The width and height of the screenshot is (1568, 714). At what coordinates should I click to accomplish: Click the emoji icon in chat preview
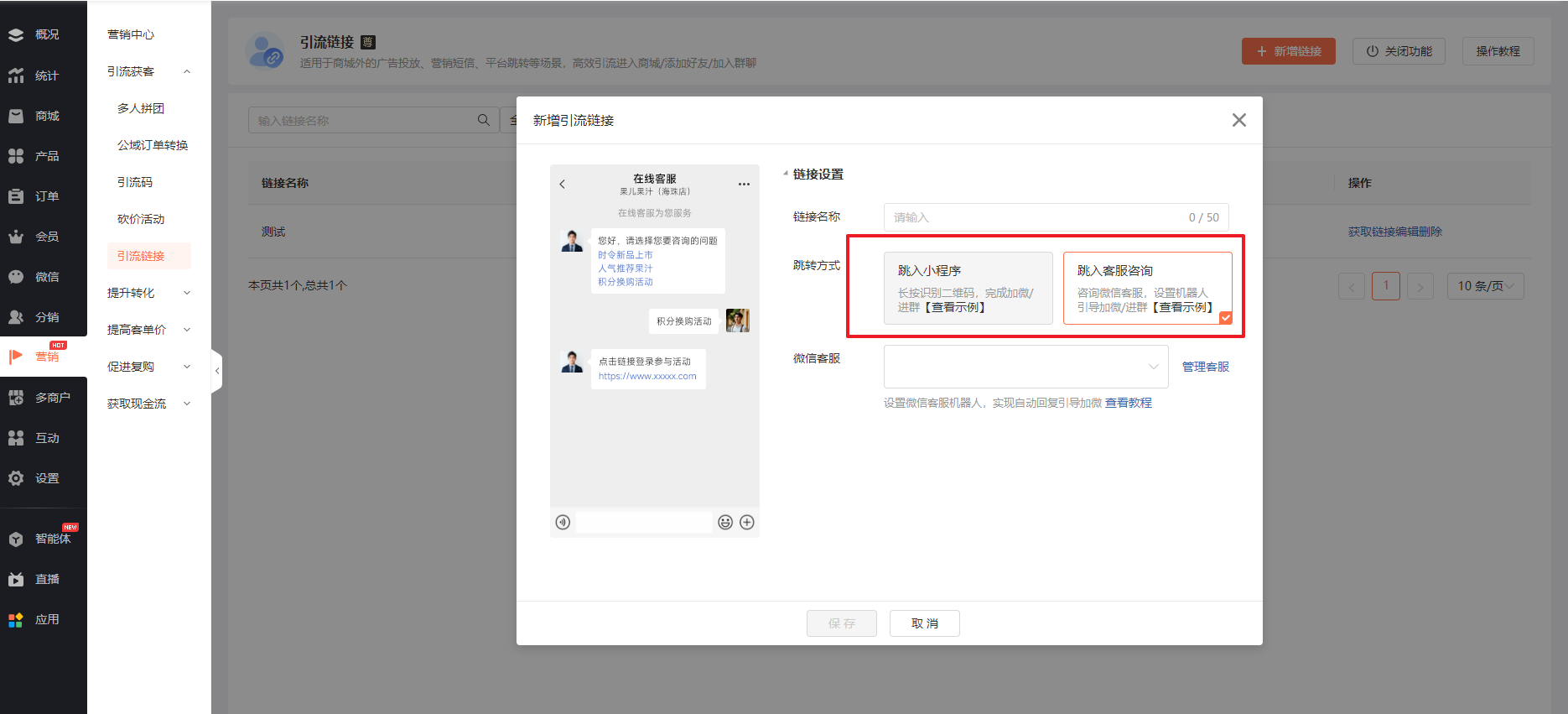[x=725, y=523]
